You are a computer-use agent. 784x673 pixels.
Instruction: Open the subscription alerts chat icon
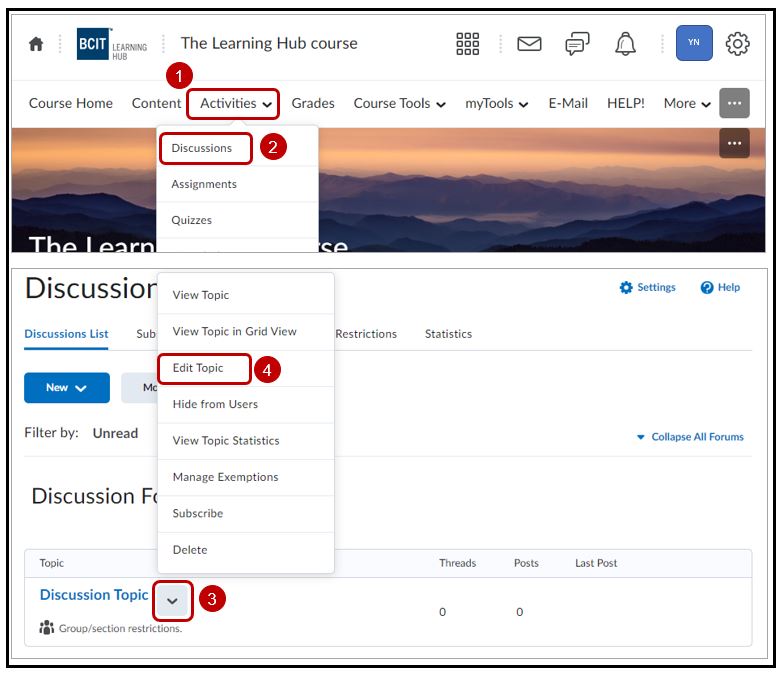(x=577, y=44)
